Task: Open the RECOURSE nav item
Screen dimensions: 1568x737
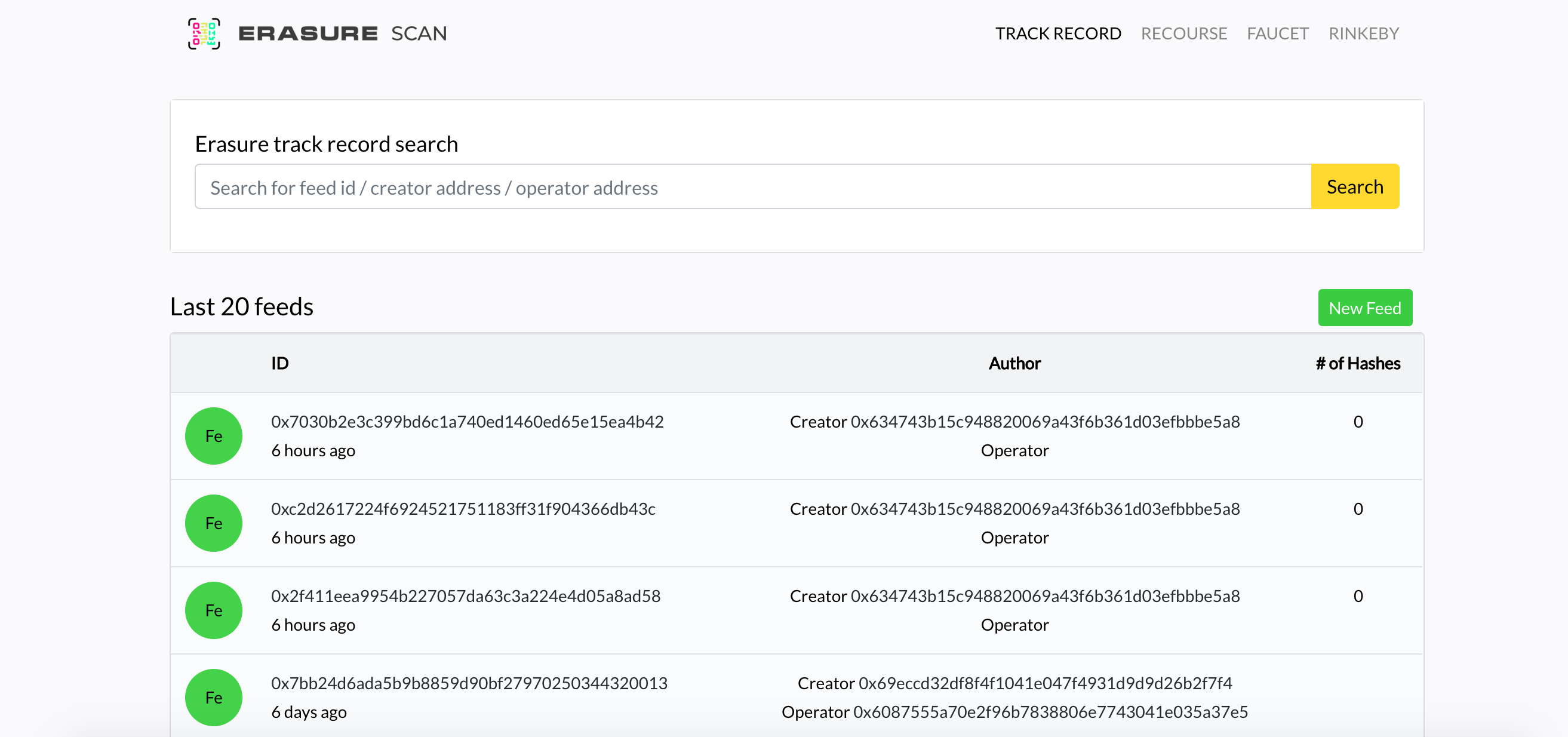Action: click(1184, 33)
